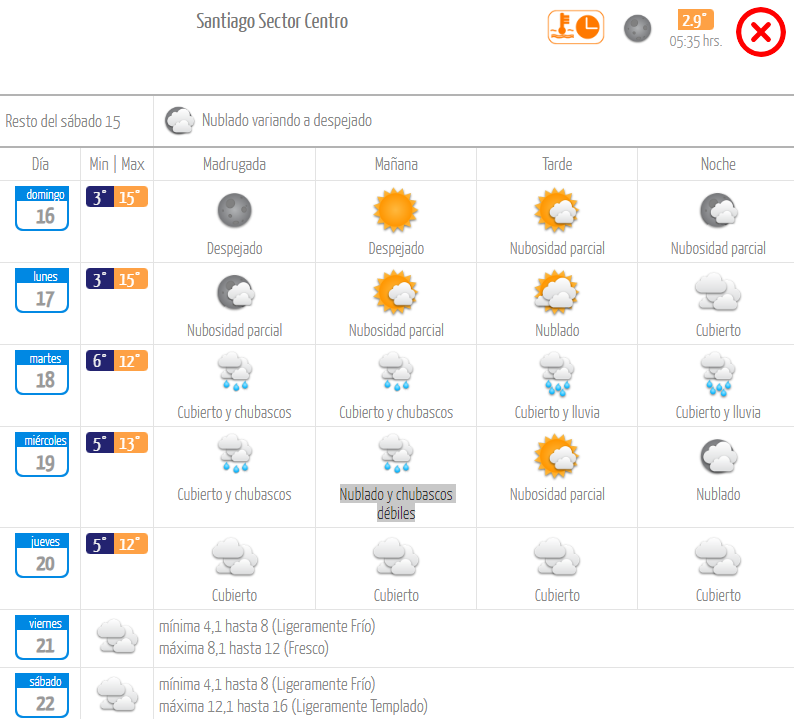Select the sábado 22 calendar tile
The image size is (794, 719).
pos(43,695)
